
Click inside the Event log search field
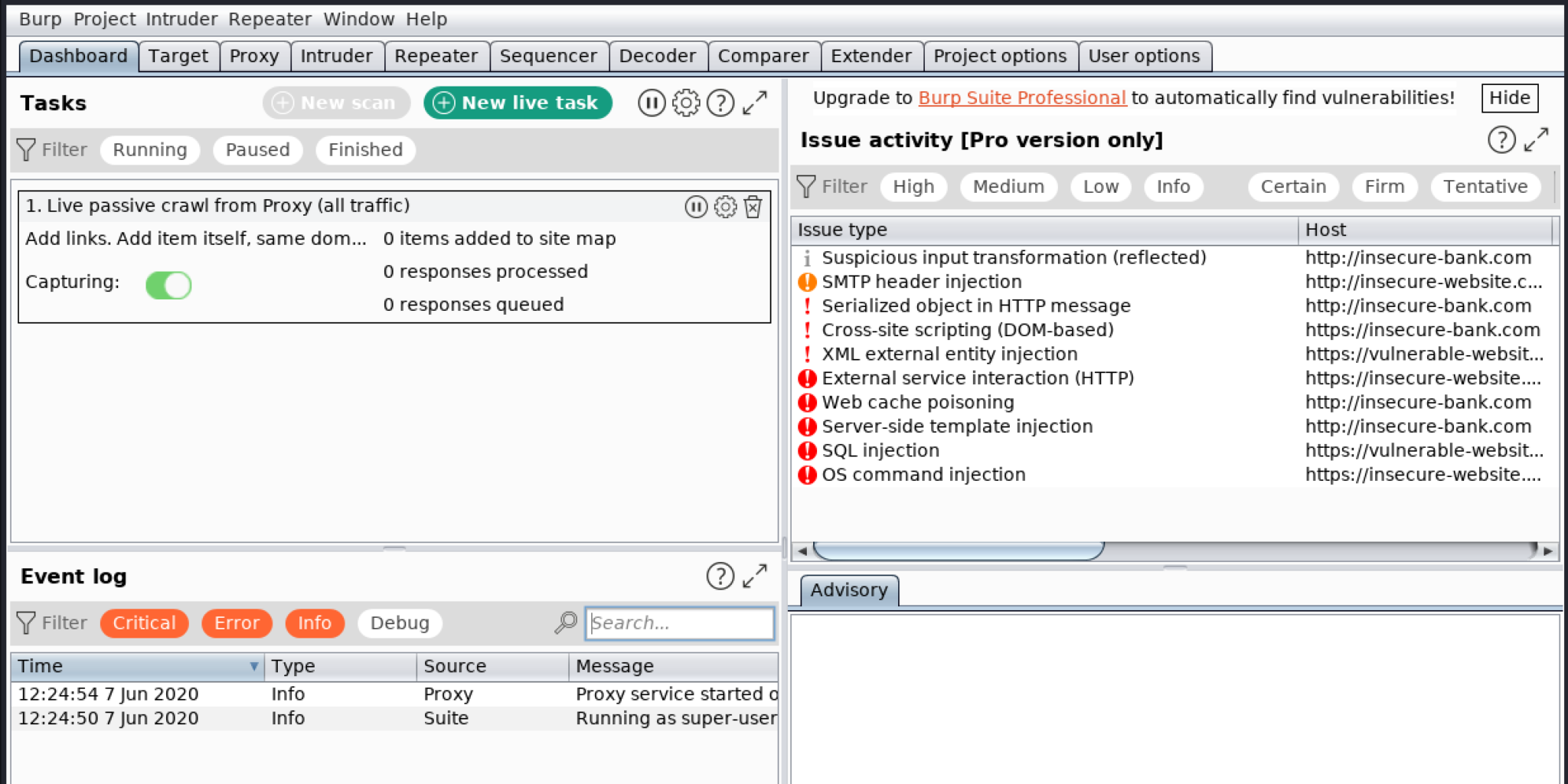(680, 622)
